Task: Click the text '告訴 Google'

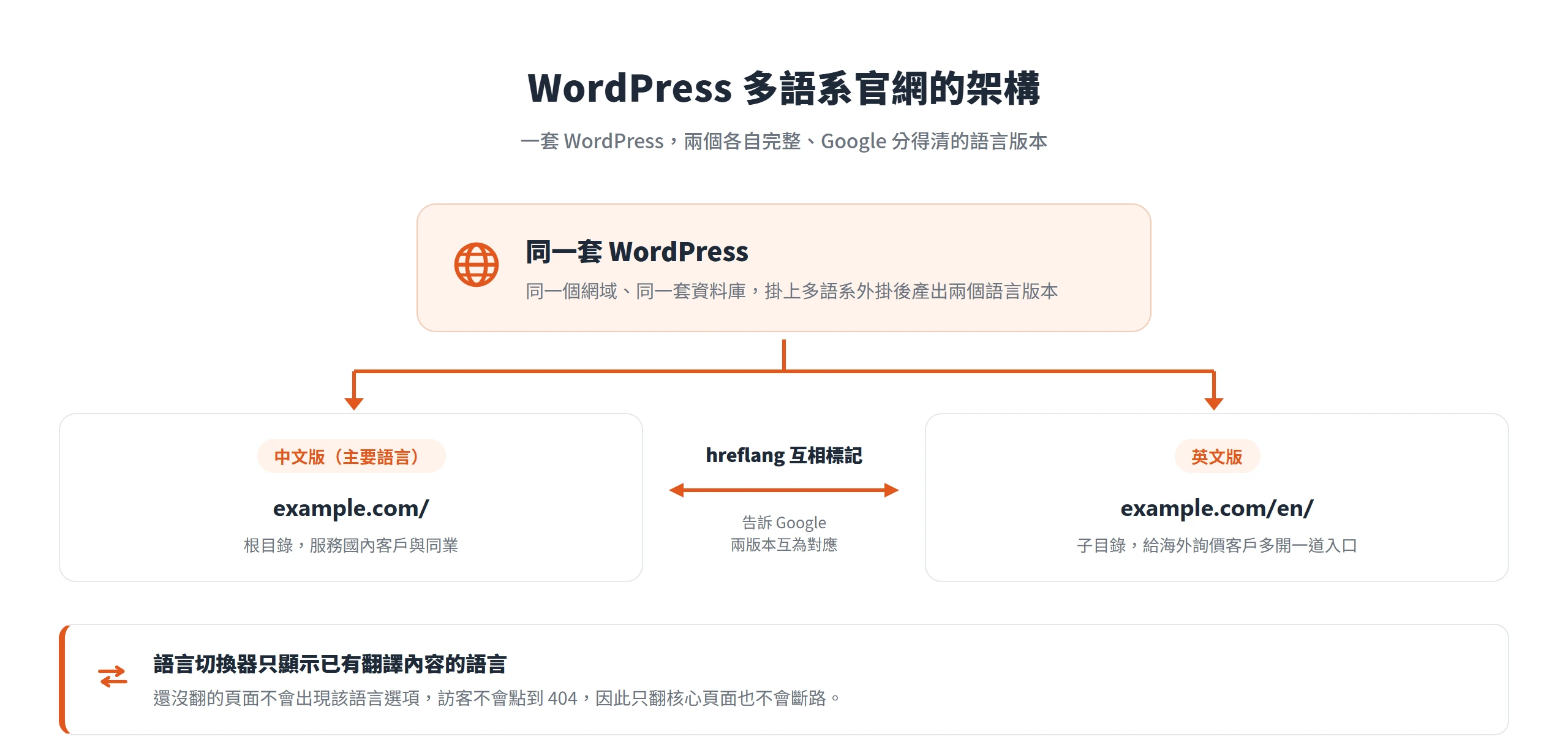Action: (784, 523)
